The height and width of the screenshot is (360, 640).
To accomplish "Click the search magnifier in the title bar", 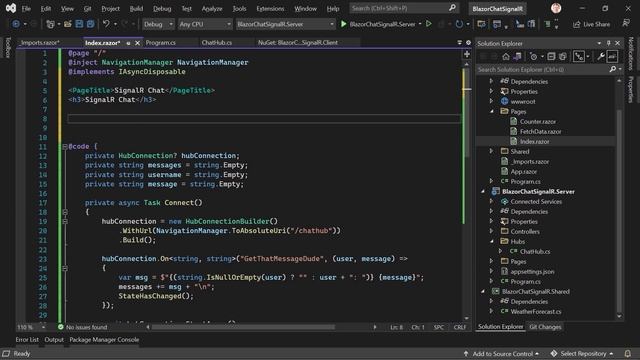I will coord(452,8).
